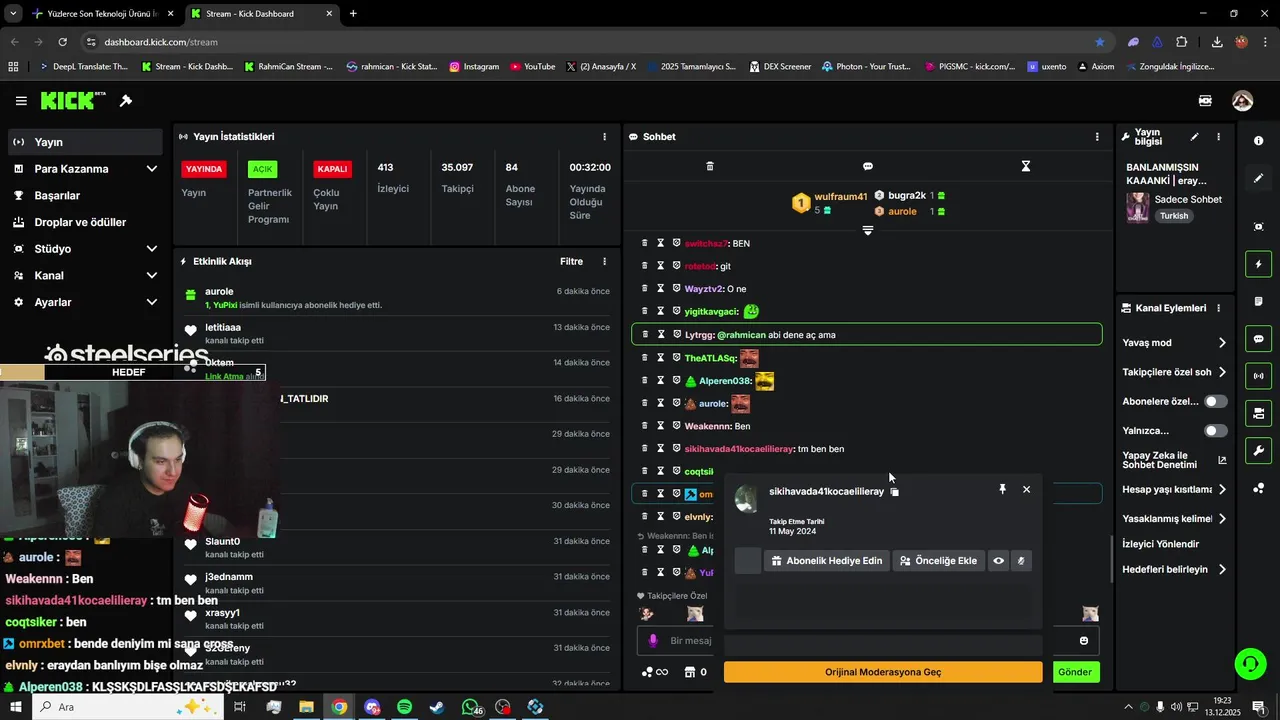The height and width of the screenshot is (720, 1280).
Task: Open Kanal Eylemleri three-dot menu
Action: pyautogui.click(x=1218, y=308)
